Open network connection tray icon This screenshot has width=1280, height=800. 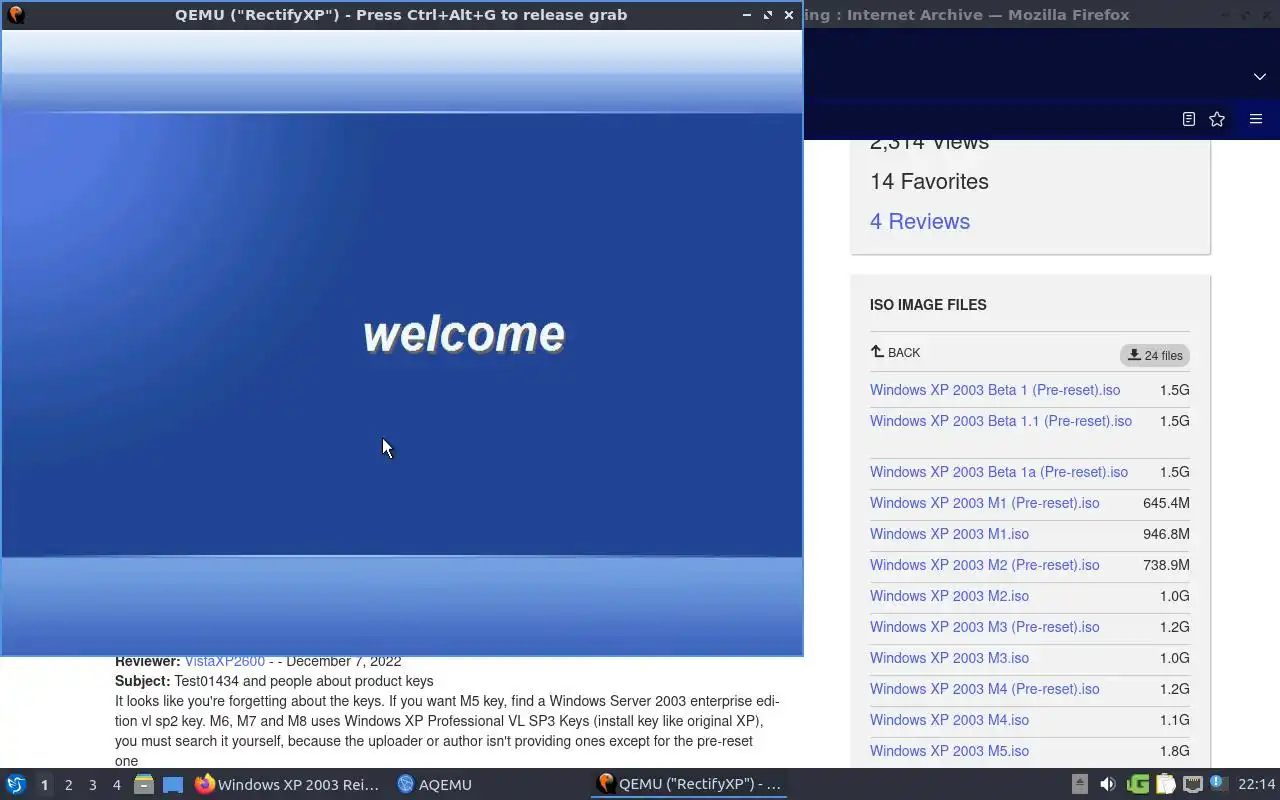coord(1192,785)
